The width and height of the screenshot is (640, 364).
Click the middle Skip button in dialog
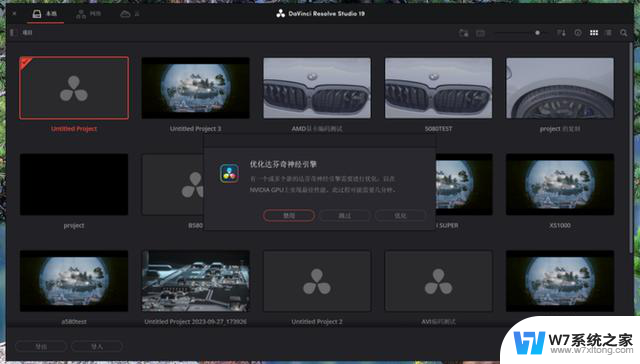345,215
